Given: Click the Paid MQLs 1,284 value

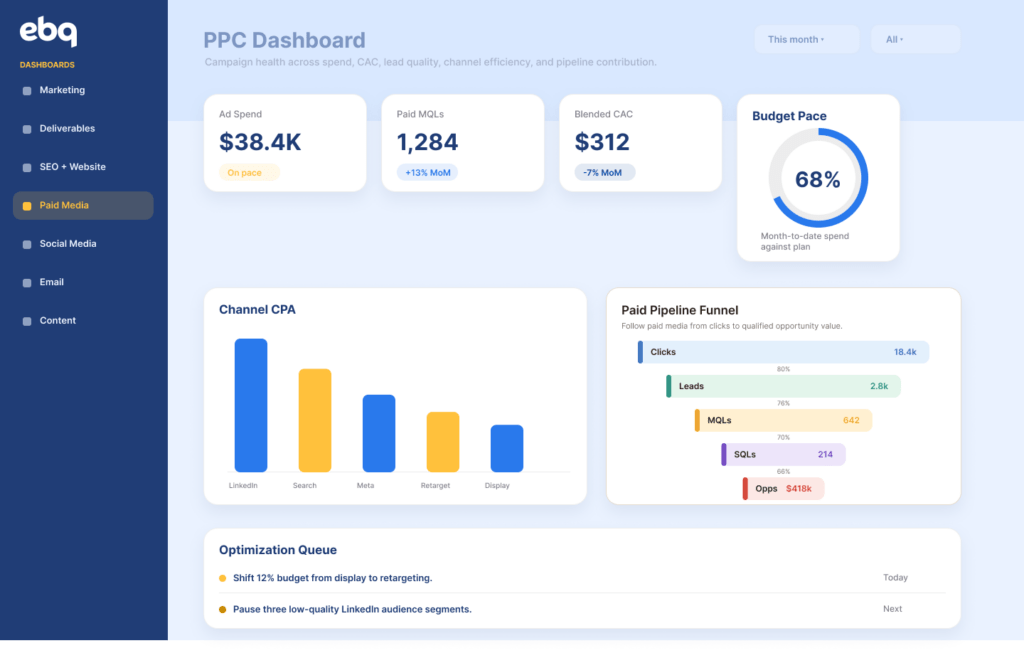Looking at the screenshot, I should pos(428,142).
